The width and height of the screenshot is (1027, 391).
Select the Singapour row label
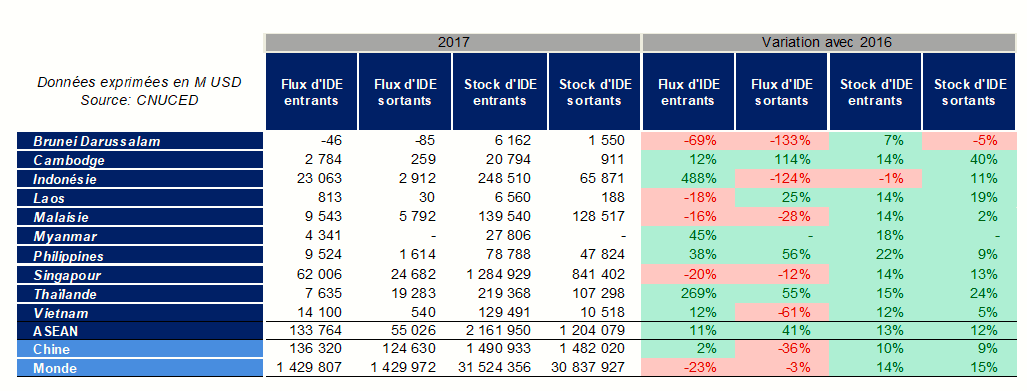click(140, 274)
